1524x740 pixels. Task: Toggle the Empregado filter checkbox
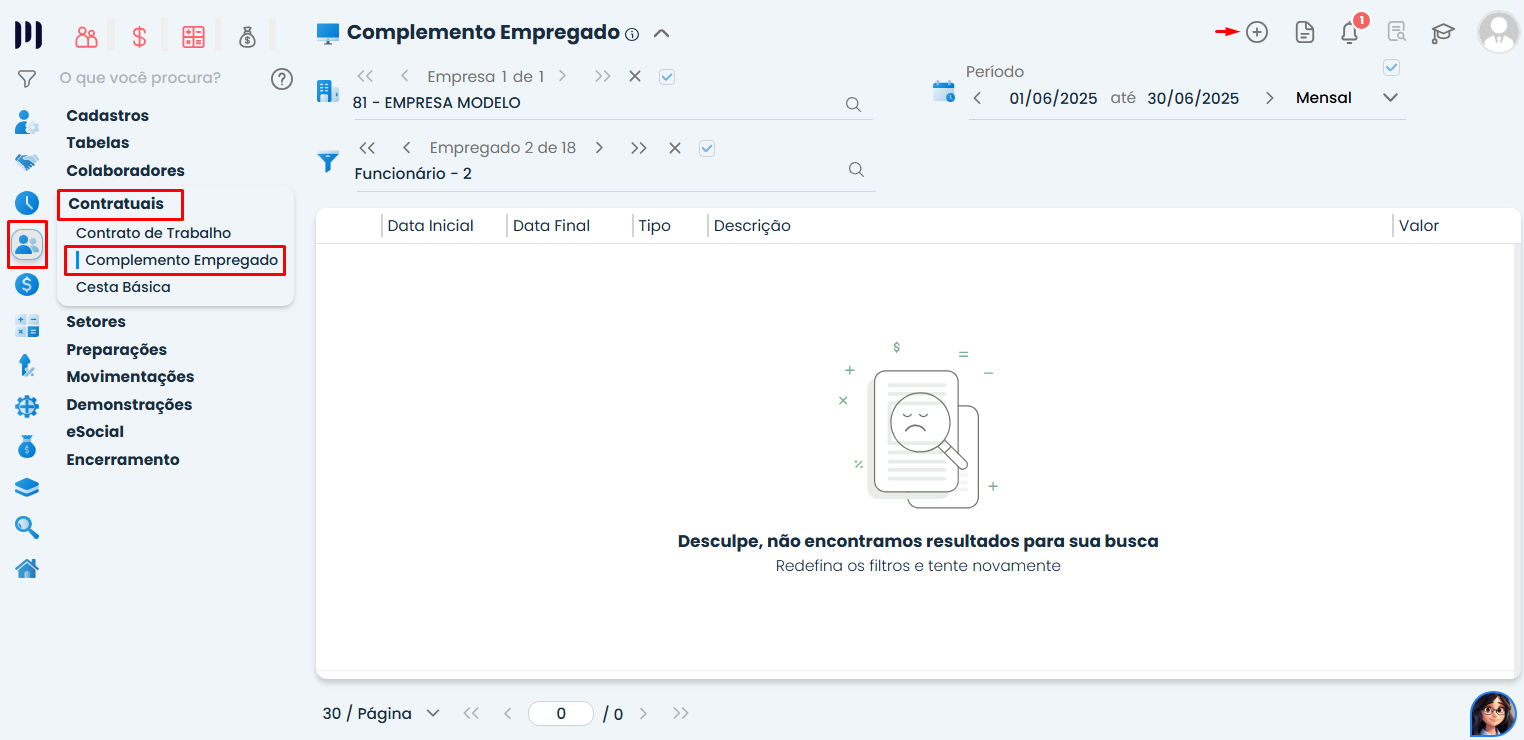[x=707, y=148]
